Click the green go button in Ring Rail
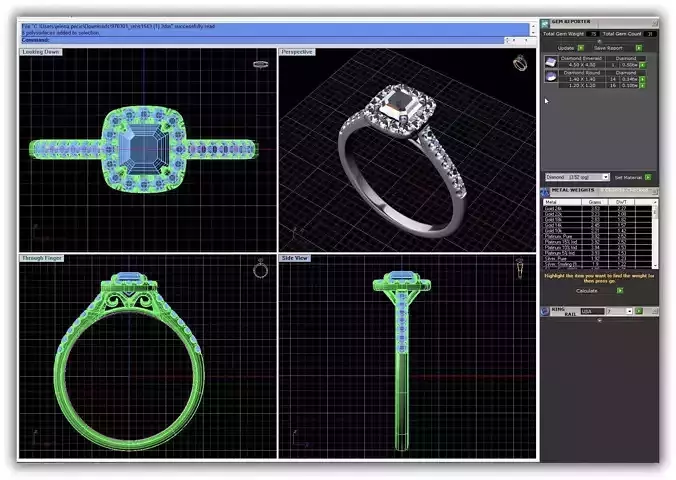 639,311
